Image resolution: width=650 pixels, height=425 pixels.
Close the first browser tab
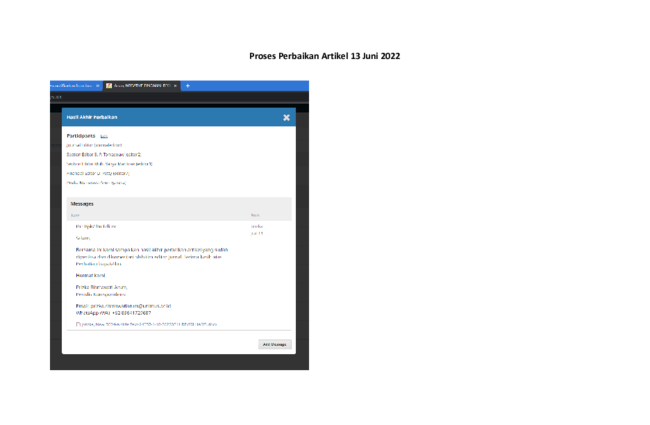click(98, 86)
